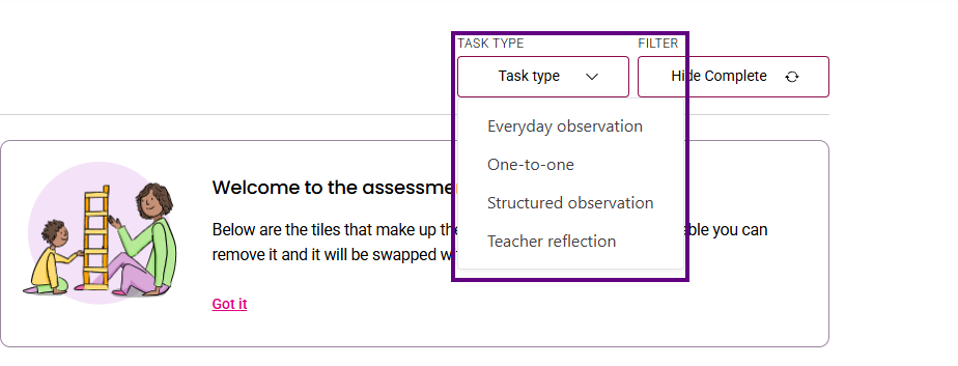
Task: Pick the Structured observation option
Action: 570,203
